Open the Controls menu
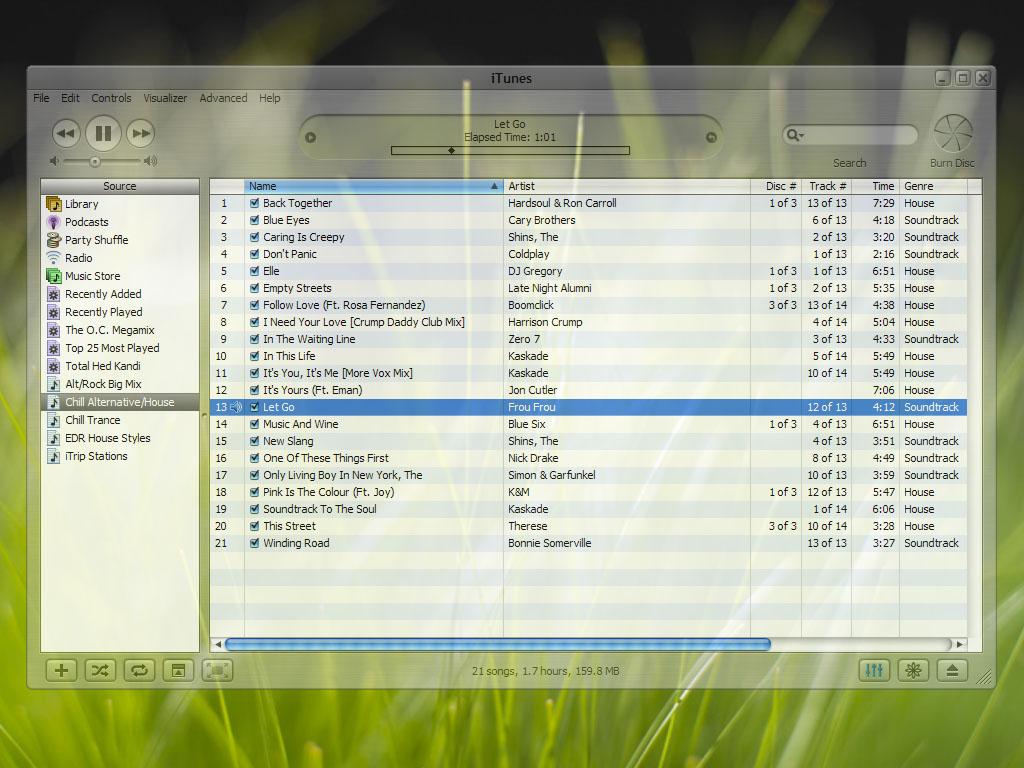1024x768 pixels. pyautogui.click(x=111, y=98)
